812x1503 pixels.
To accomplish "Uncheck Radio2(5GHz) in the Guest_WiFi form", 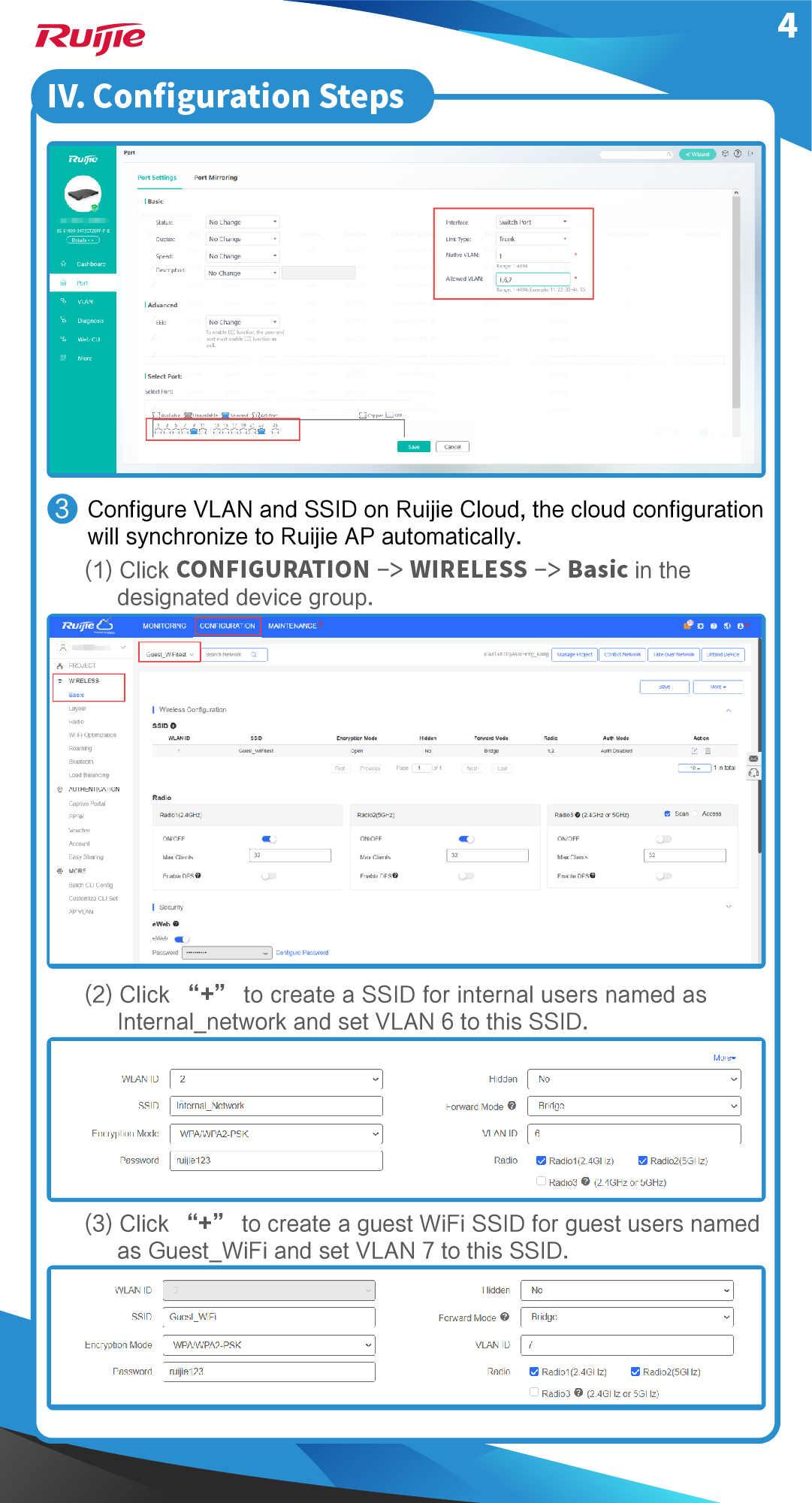I will pyautogui.click(x=635, y=1372).
